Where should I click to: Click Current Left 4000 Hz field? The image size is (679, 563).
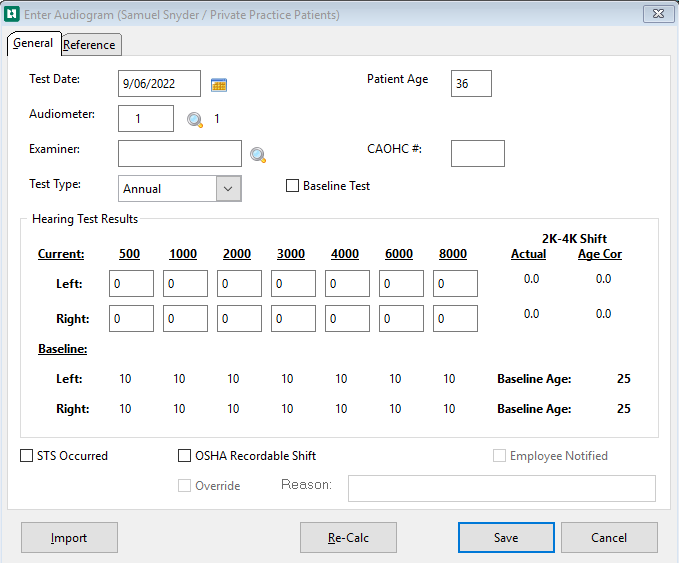347,284
